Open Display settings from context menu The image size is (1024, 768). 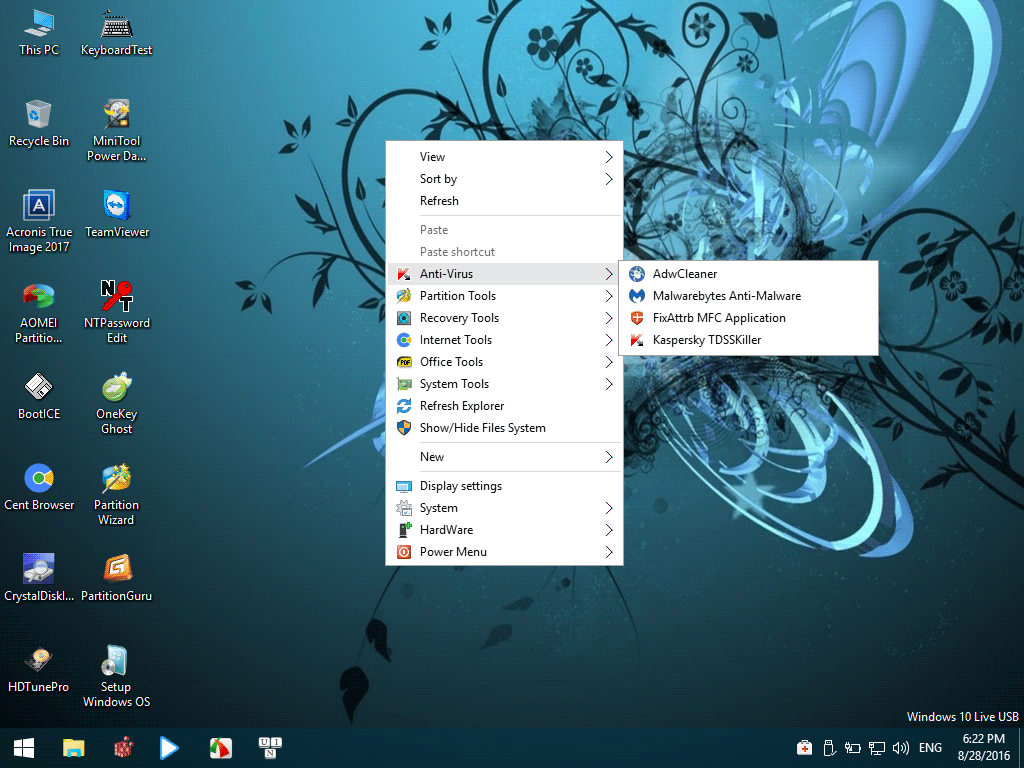505,486
